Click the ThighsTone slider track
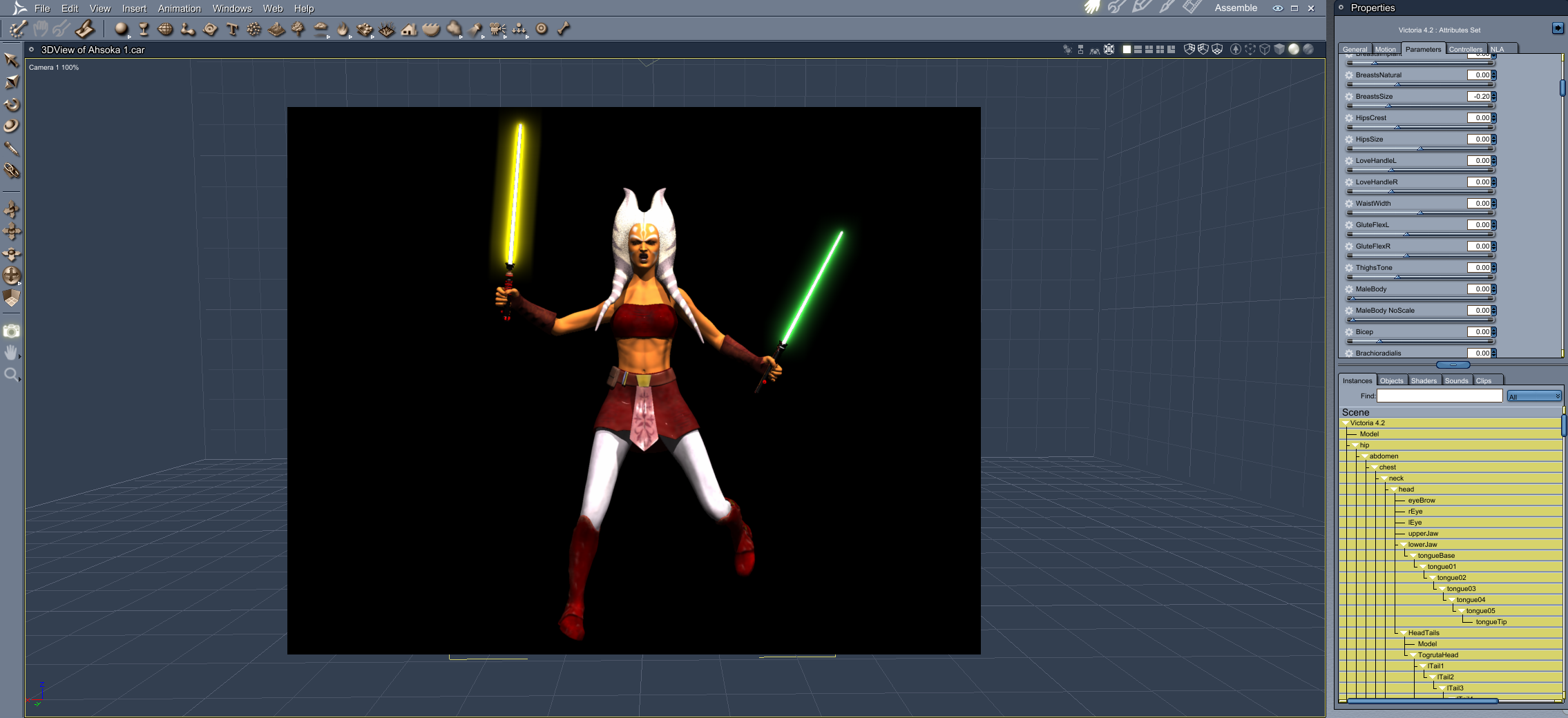 pos(1419,278)
